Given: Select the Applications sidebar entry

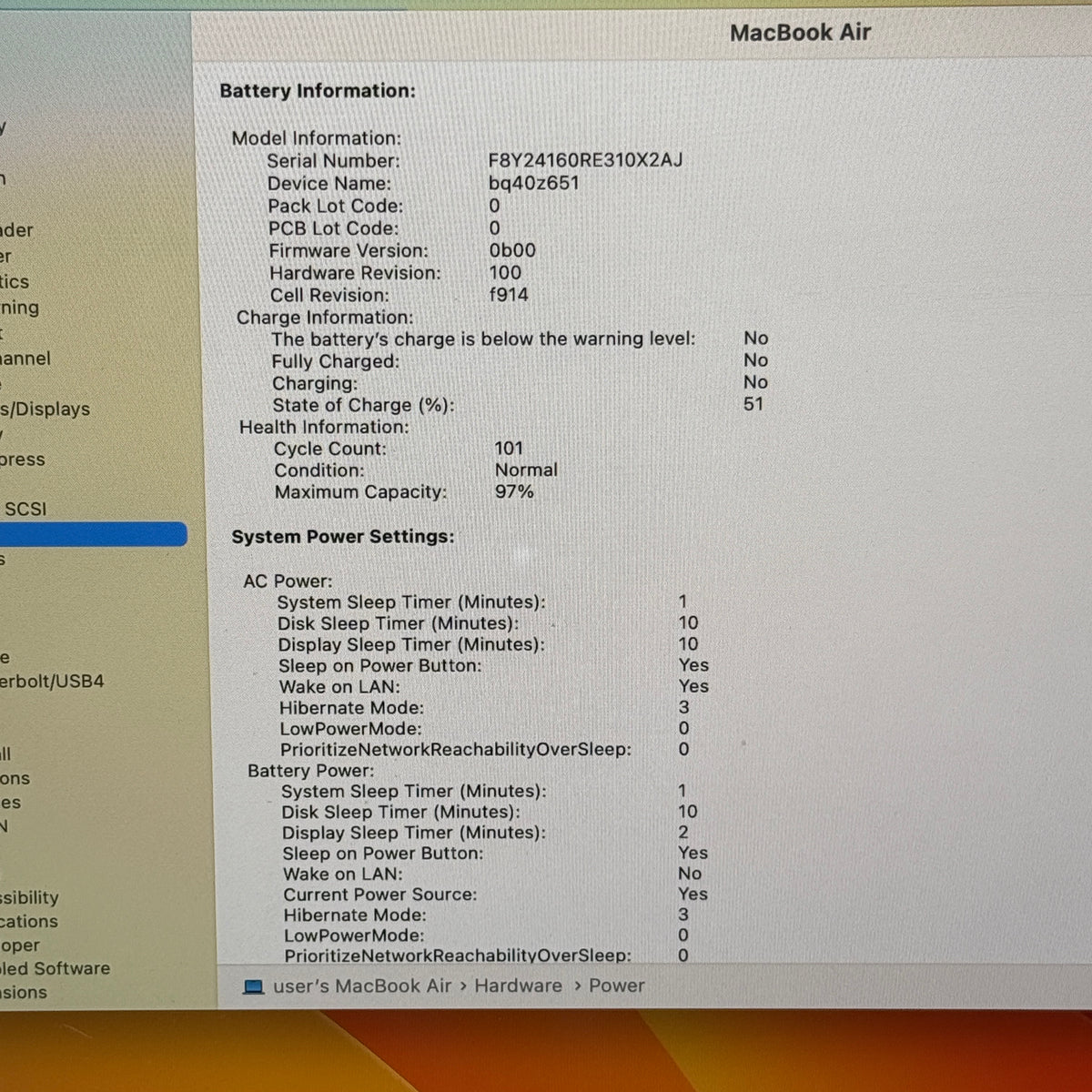Looking at the screenshot, I should 29,921.
